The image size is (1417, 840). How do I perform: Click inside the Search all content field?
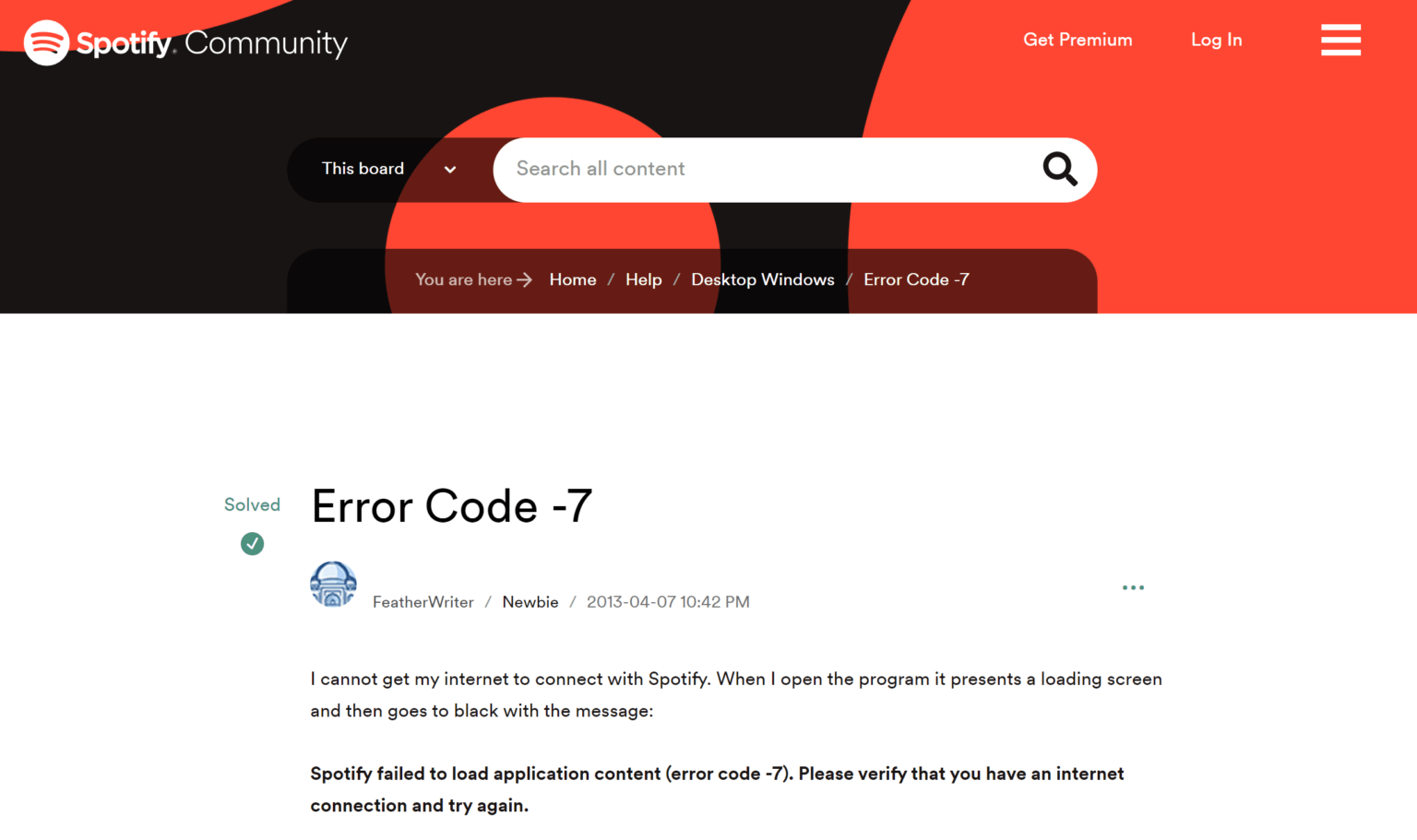tap(738, 170)
